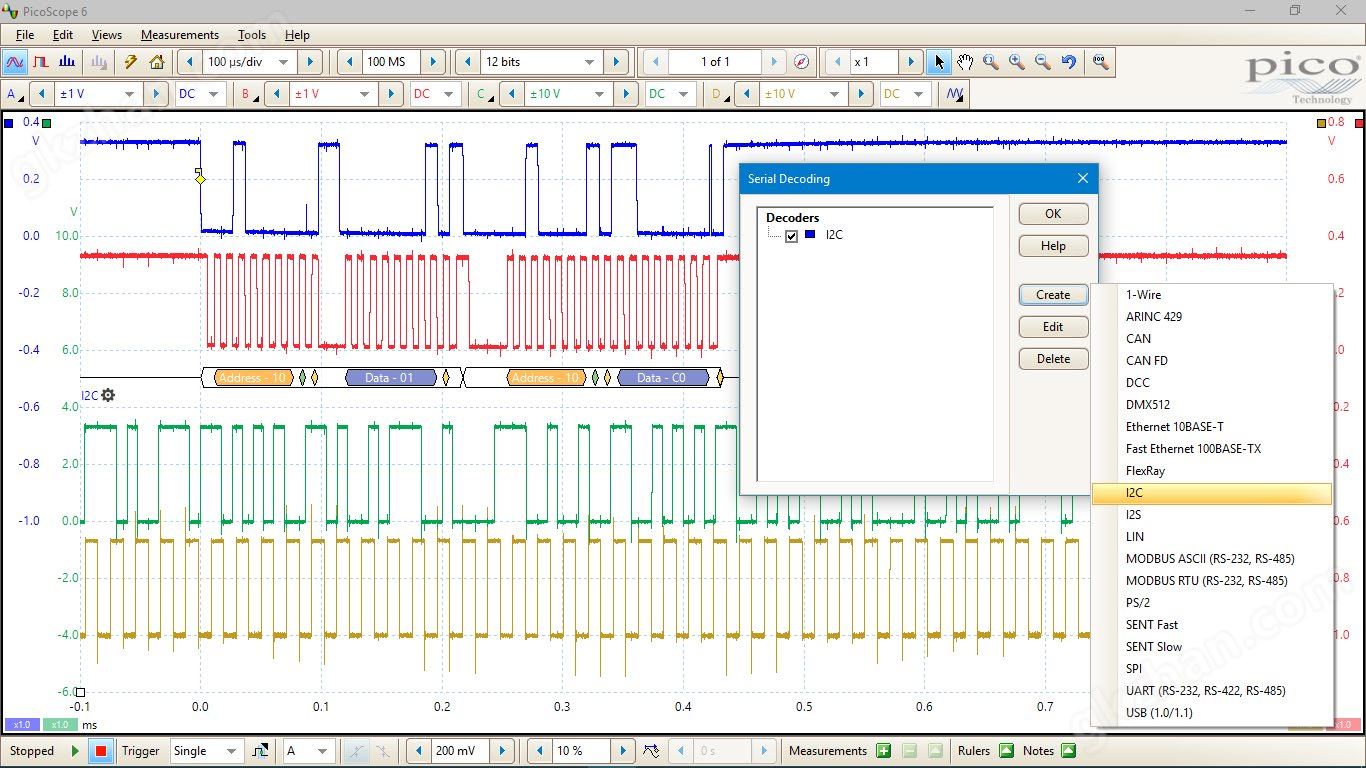Select I2C from the decoder list
The height and width of the screenshot is (768, 1366).
[1212, 493]
